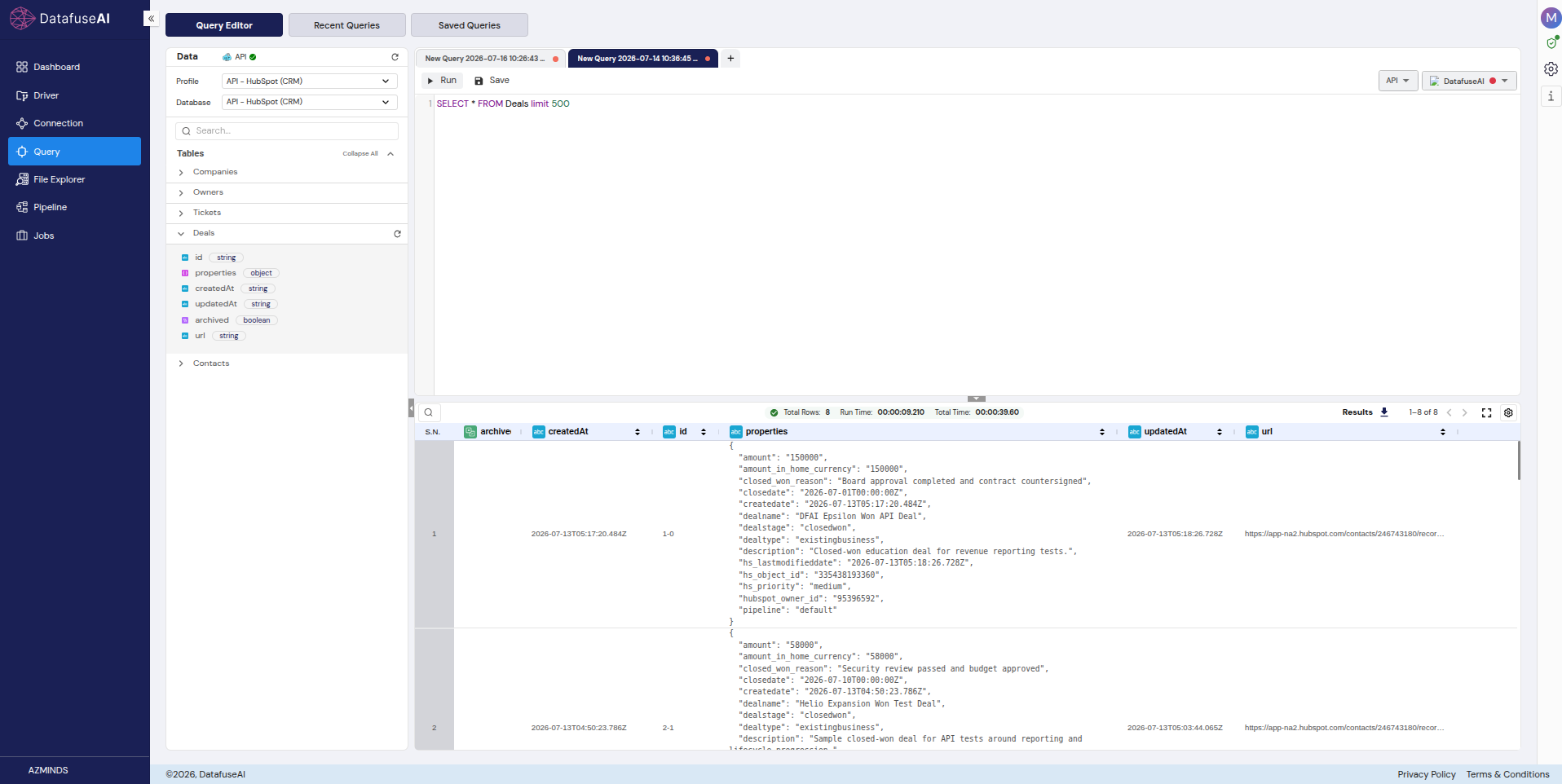
Task: Expand results to fullscreen
Action: point(1486,412)
